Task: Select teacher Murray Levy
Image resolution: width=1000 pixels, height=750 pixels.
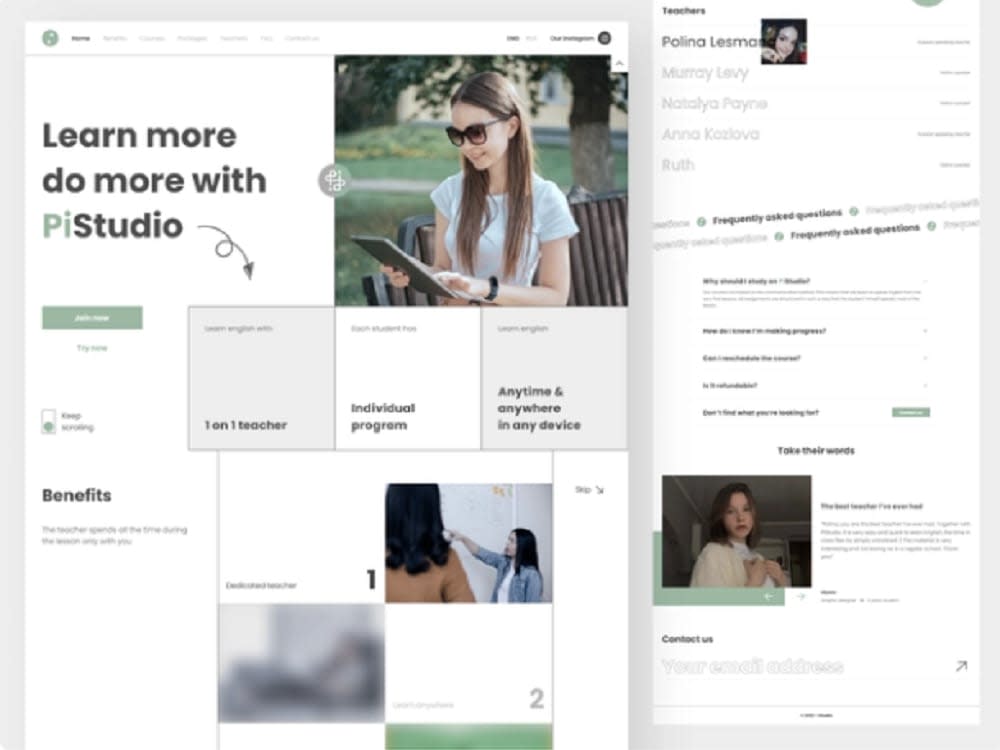Action: (705, 73)
